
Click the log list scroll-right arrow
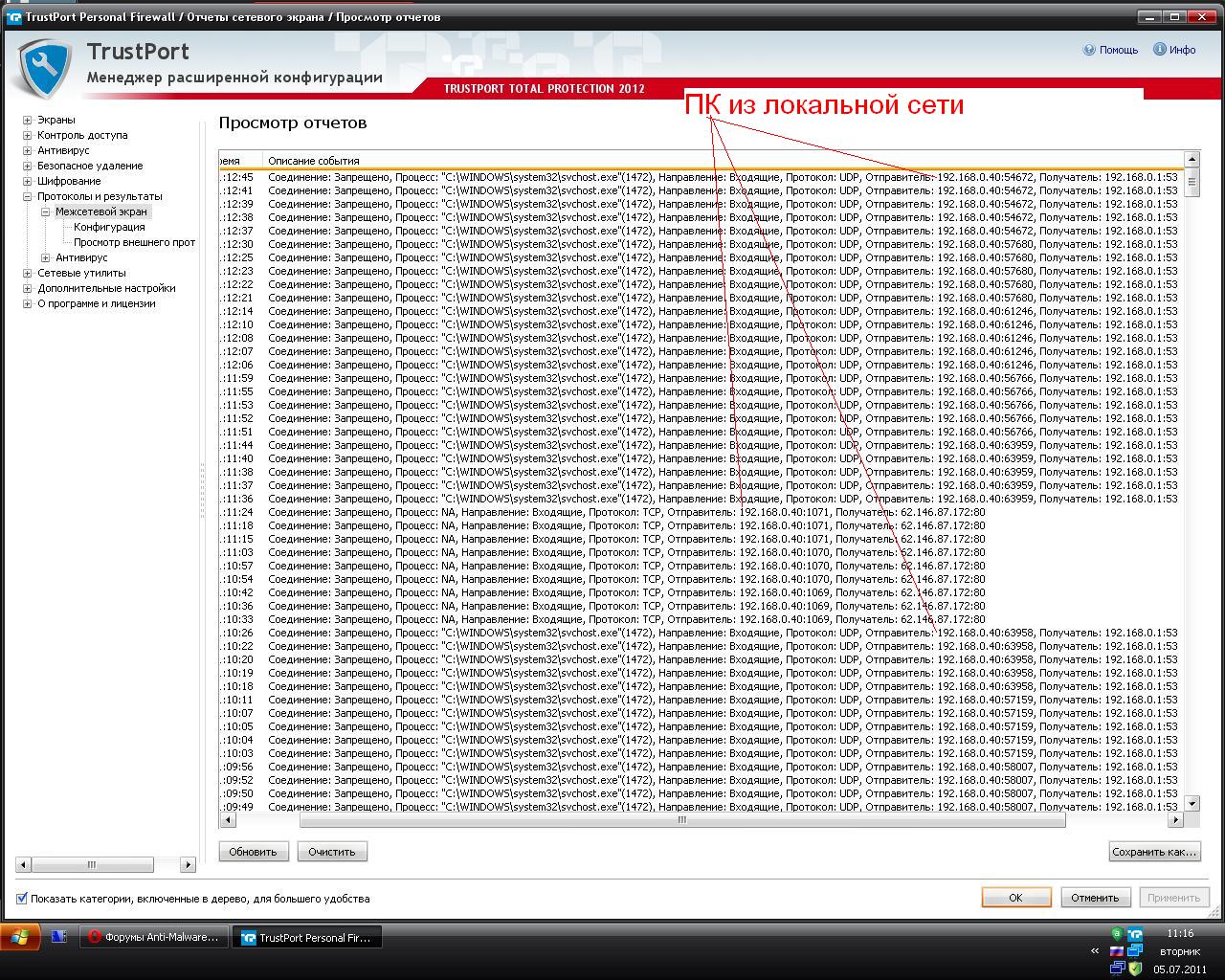coord(1176,820)
